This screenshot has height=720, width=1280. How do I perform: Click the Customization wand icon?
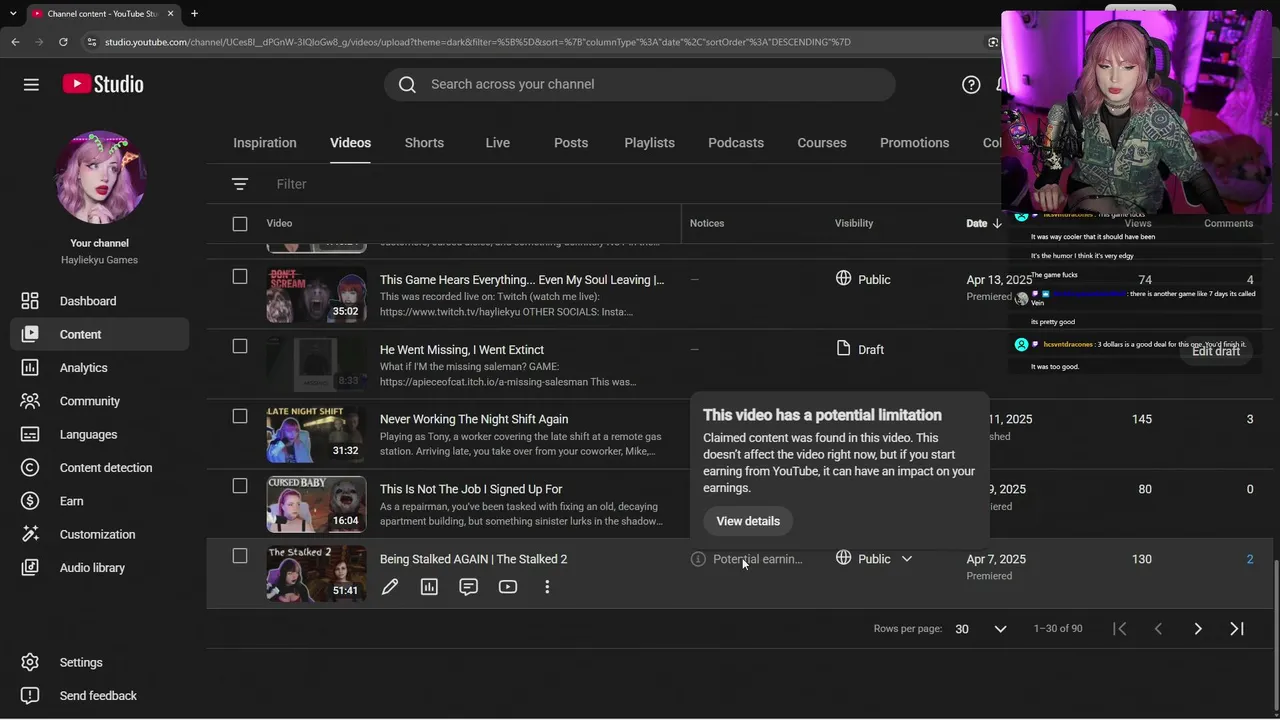[30, 534]
